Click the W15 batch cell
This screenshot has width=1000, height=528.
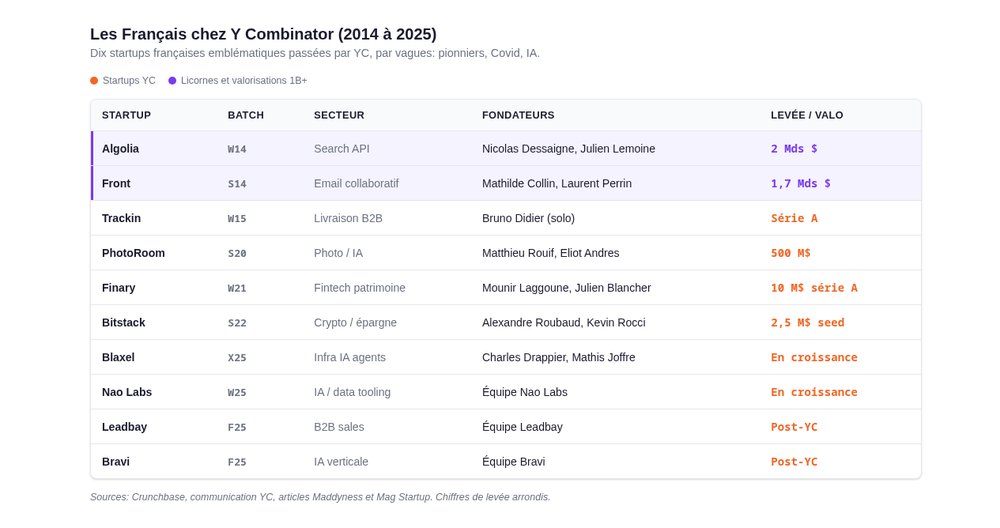[x=237, y=218]
